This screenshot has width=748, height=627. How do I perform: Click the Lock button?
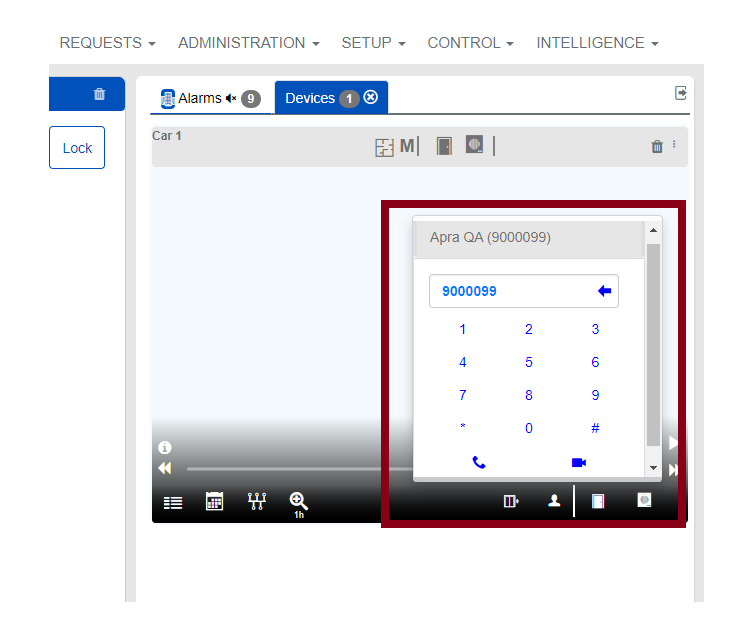coord(77,148)
